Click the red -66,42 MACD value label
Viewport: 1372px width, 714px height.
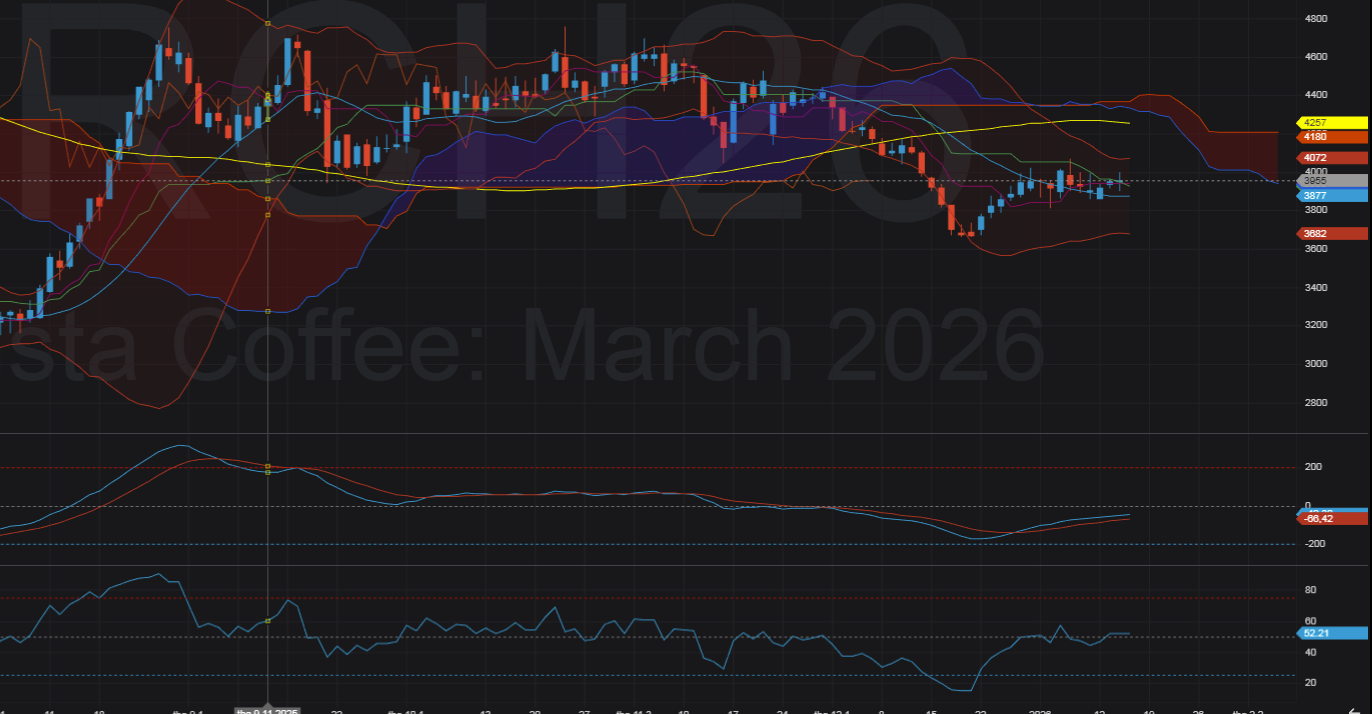[x=1331, y=518]
